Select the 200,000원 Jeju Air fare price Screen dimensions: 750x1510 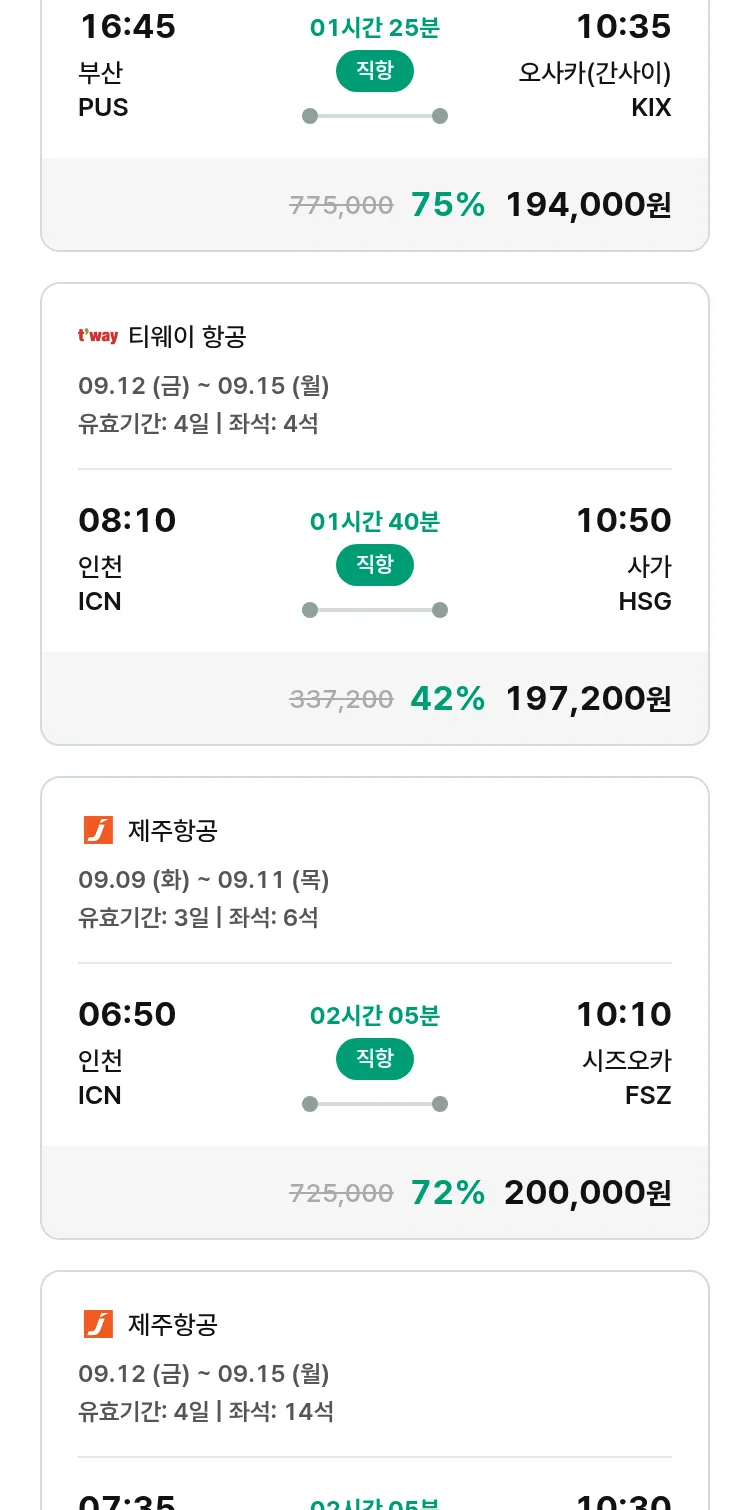click(588, 1193)
